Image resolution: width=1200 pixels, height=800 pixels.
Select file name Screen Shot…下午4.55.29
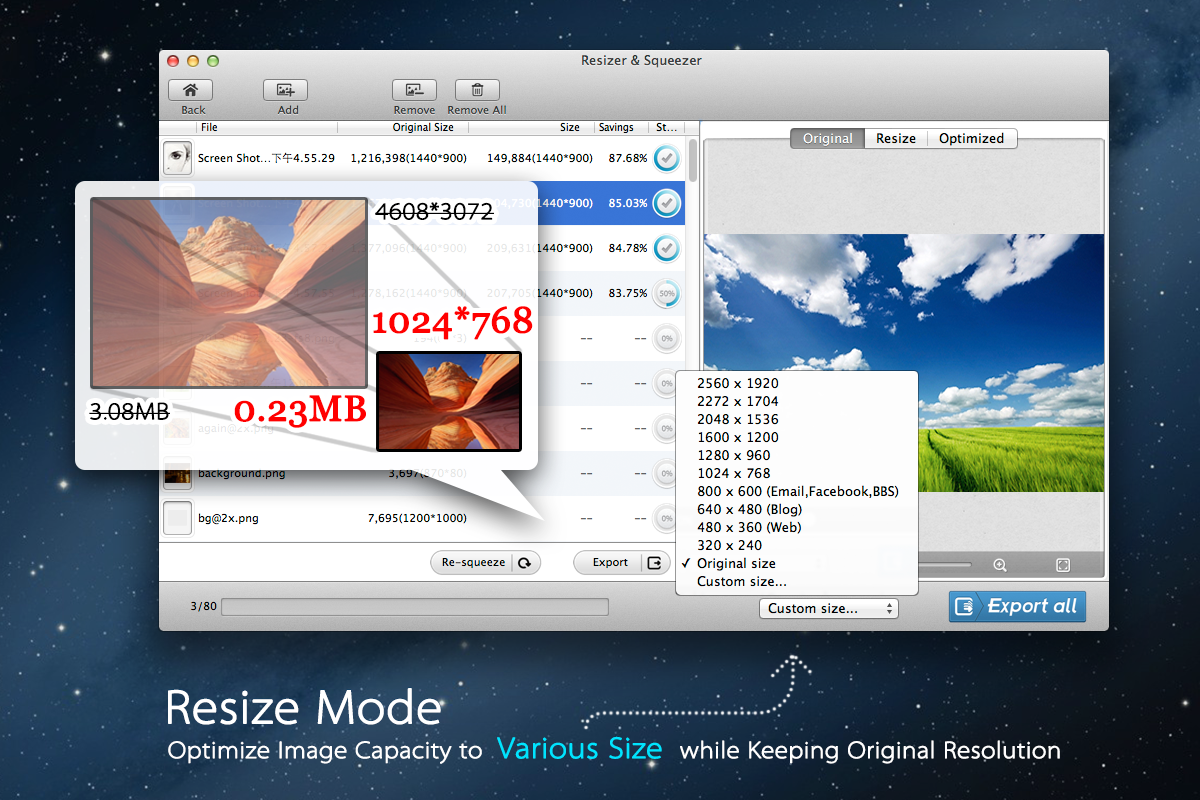point(266,158)
